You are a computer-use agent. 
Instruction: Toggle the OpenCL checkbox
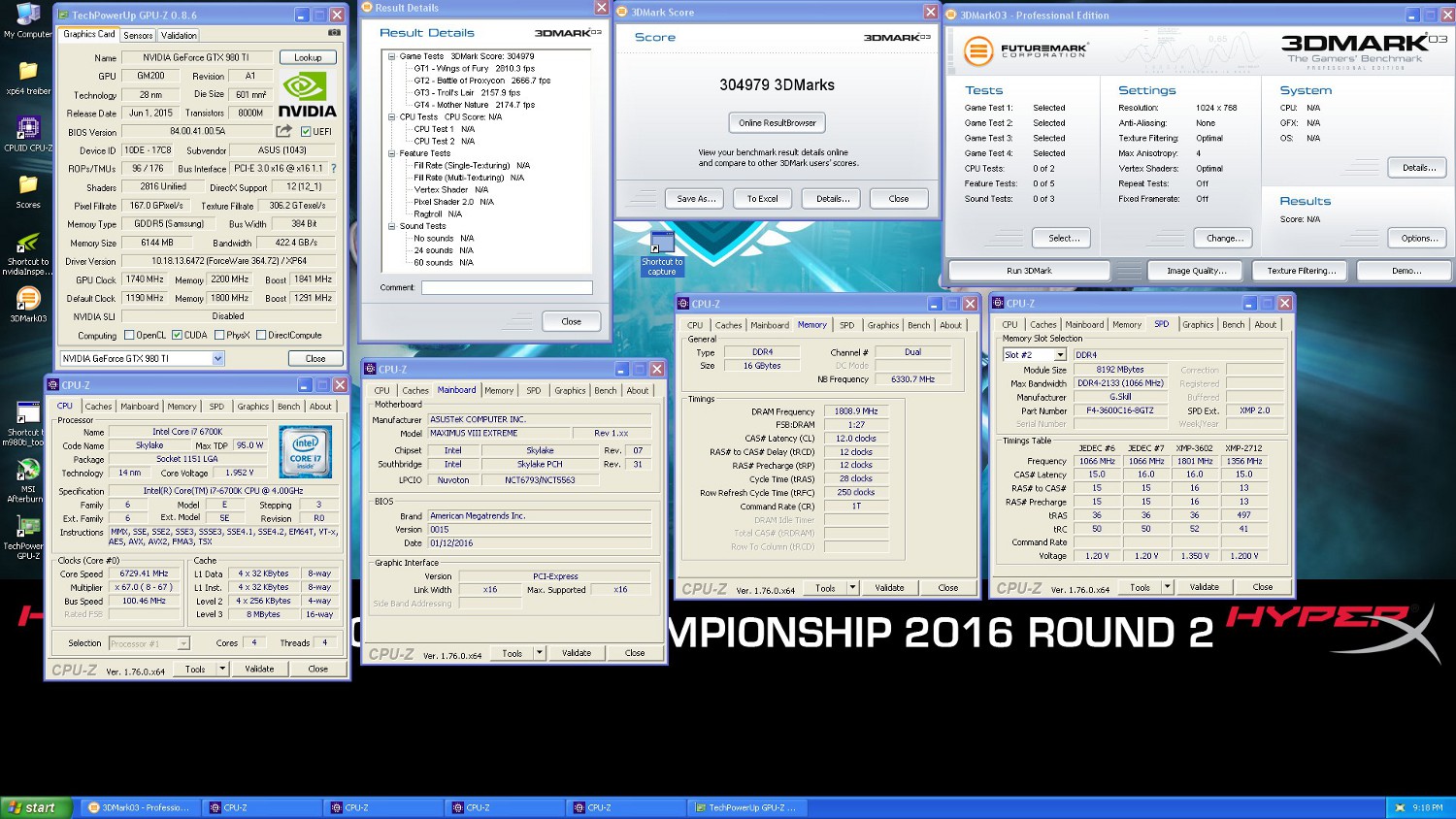129,335
